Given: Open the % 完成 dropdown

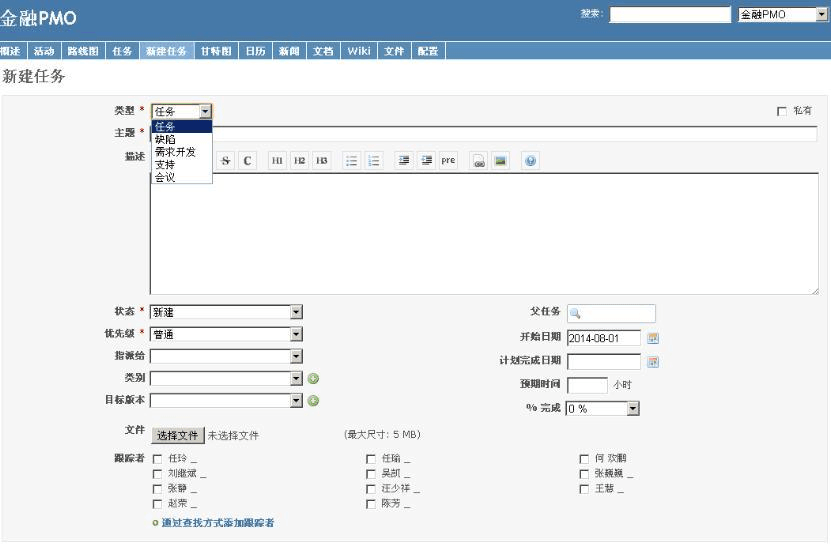Looking at the screenshot, I should point(603,409).
